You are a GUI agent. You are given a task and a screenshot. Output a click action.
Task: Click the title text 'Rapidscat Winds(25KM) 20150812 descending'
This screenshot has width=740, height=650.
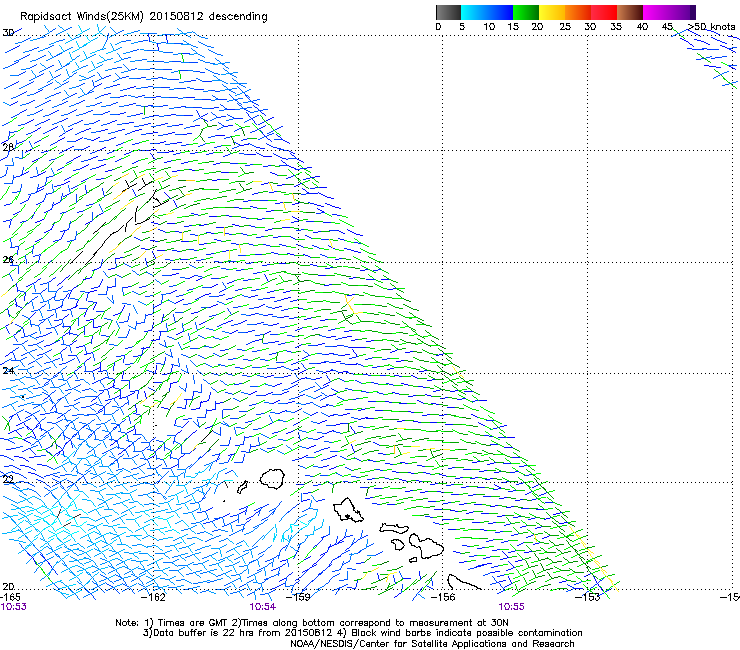(143, 17)
